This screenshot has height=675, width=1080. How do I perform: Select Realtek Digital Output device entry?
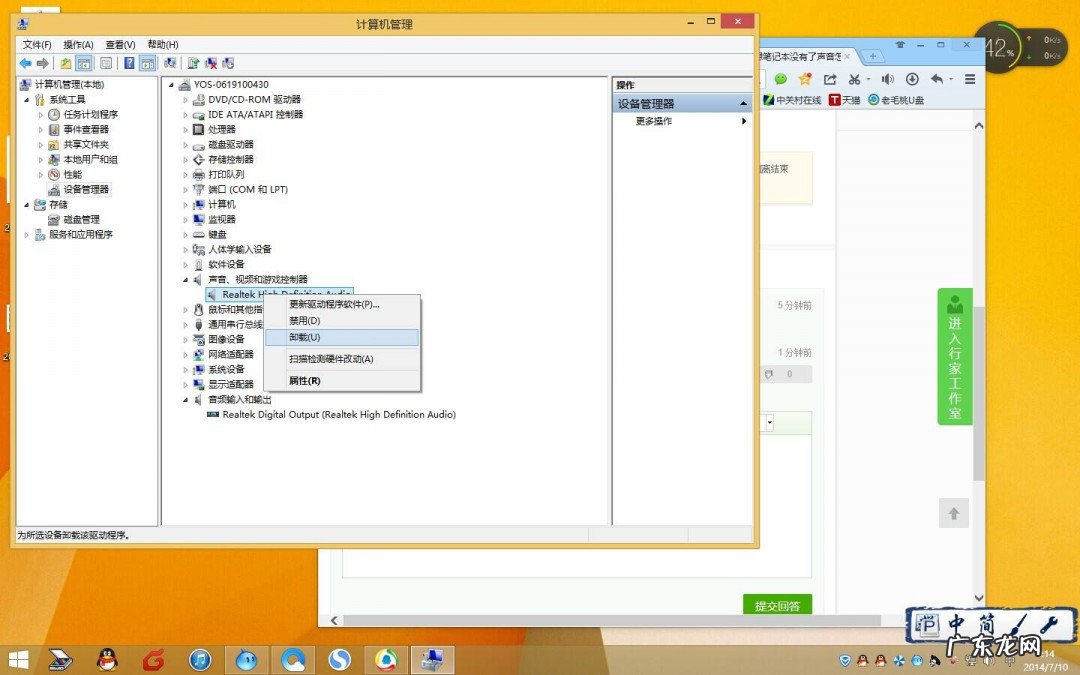click(x=338, y=415)
